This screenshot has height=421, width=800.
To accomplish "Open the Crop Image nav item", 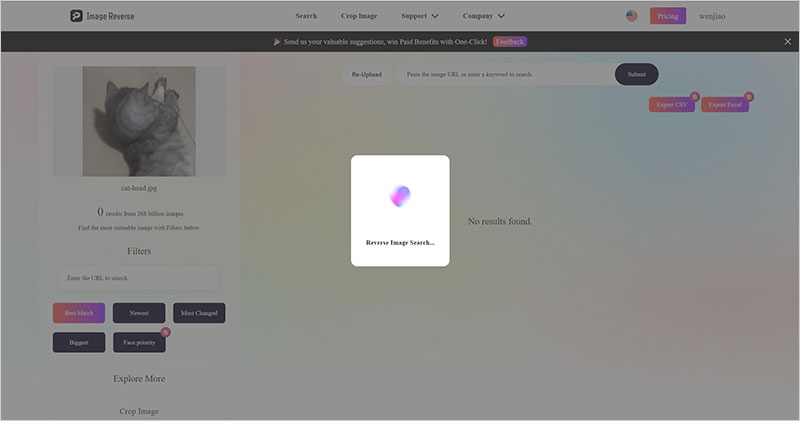I will pos(359,16).
